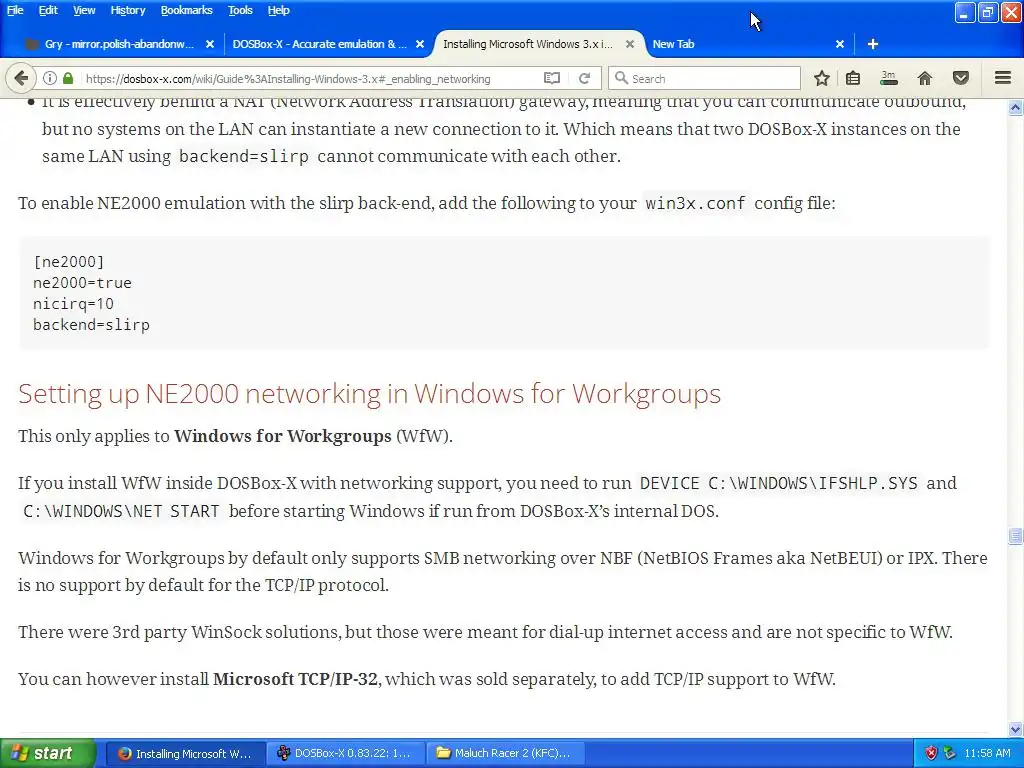The width and height of the screenshot is (1024, 768).
Task: Click heading Setting up NE2000 networking
Action: point(370,394)
